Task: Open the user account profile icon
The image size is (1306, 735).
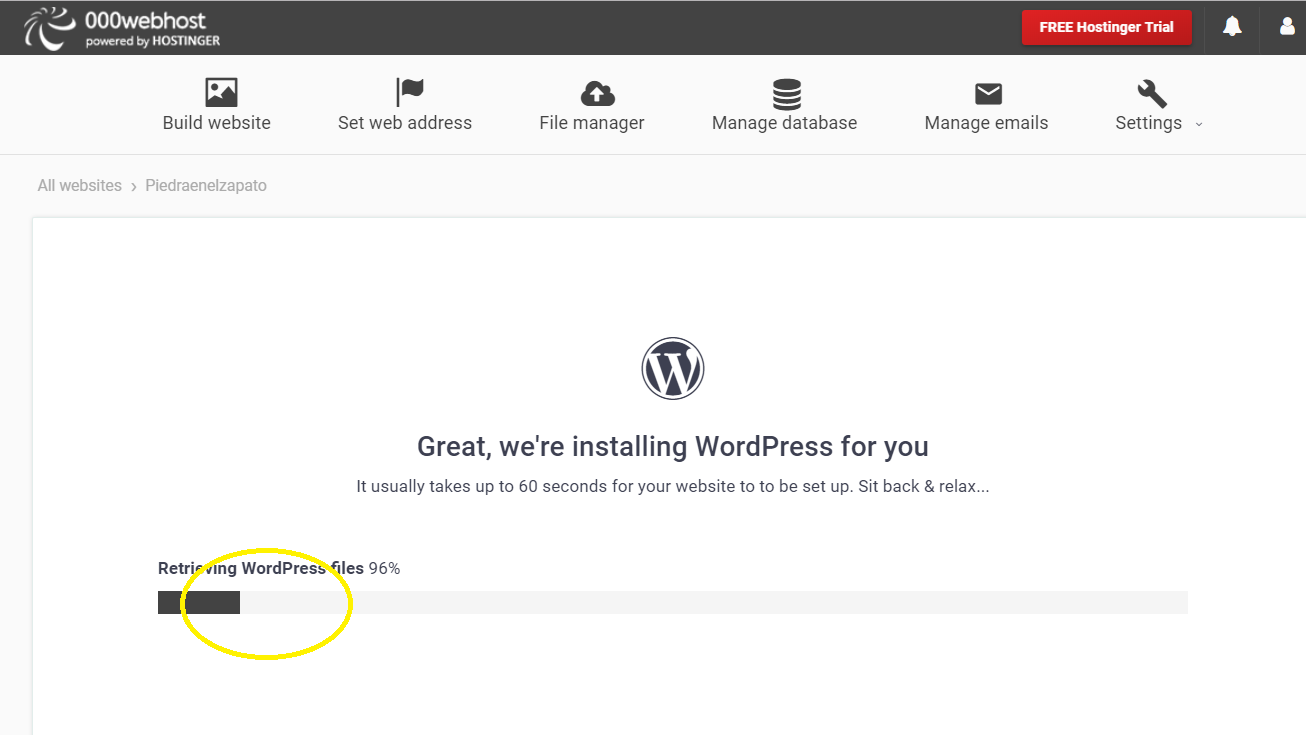Action: pyautogui.click(x=1286, y=27)
